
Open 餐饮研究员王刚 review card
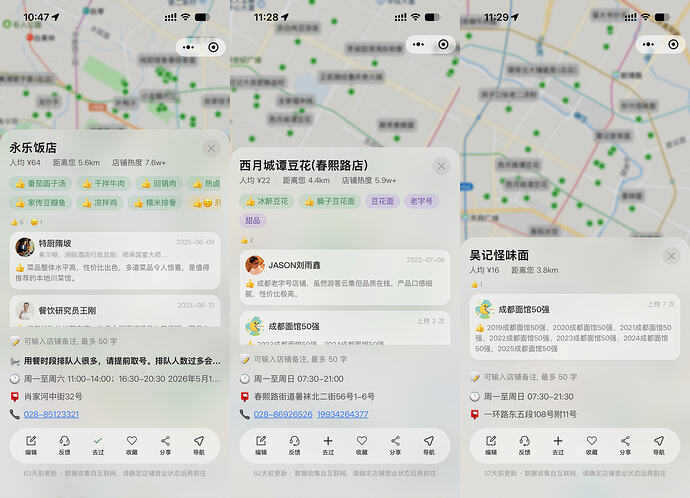[115, 311]
